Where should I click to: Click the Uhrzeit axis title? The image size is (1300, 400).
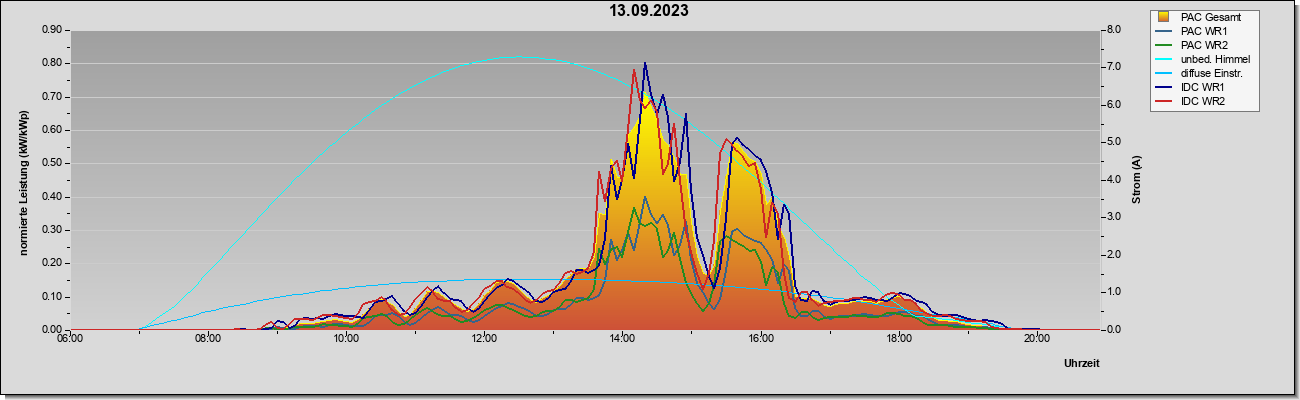(1082, 363)
